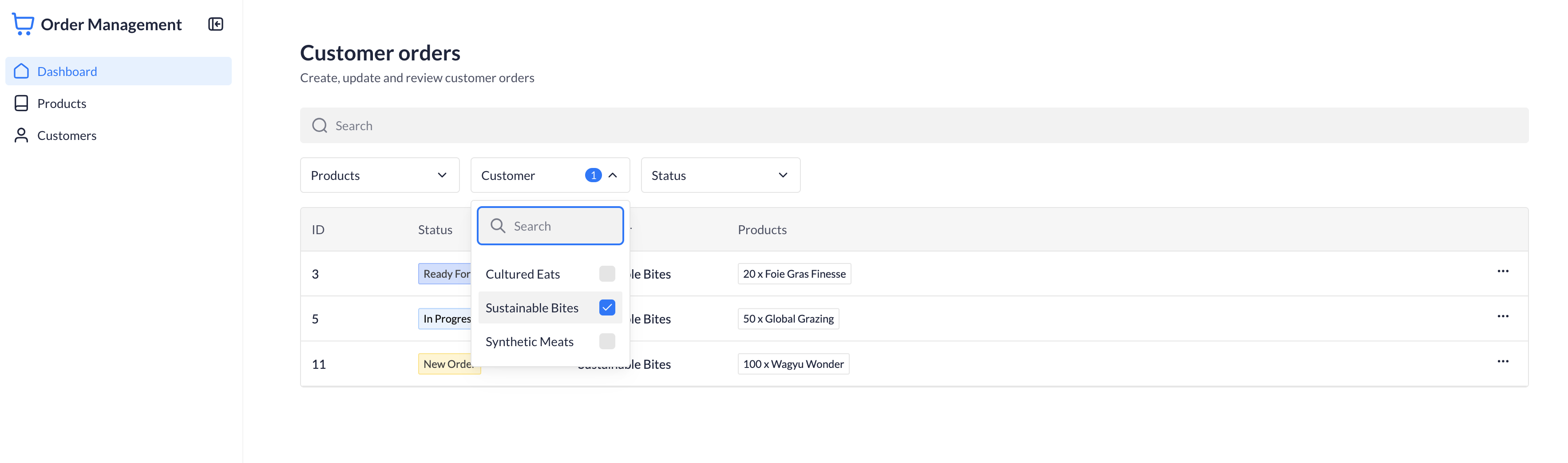Click the Customer filter count badge
This screenshot has height=463, width=1568.
[x=592, y=175]
